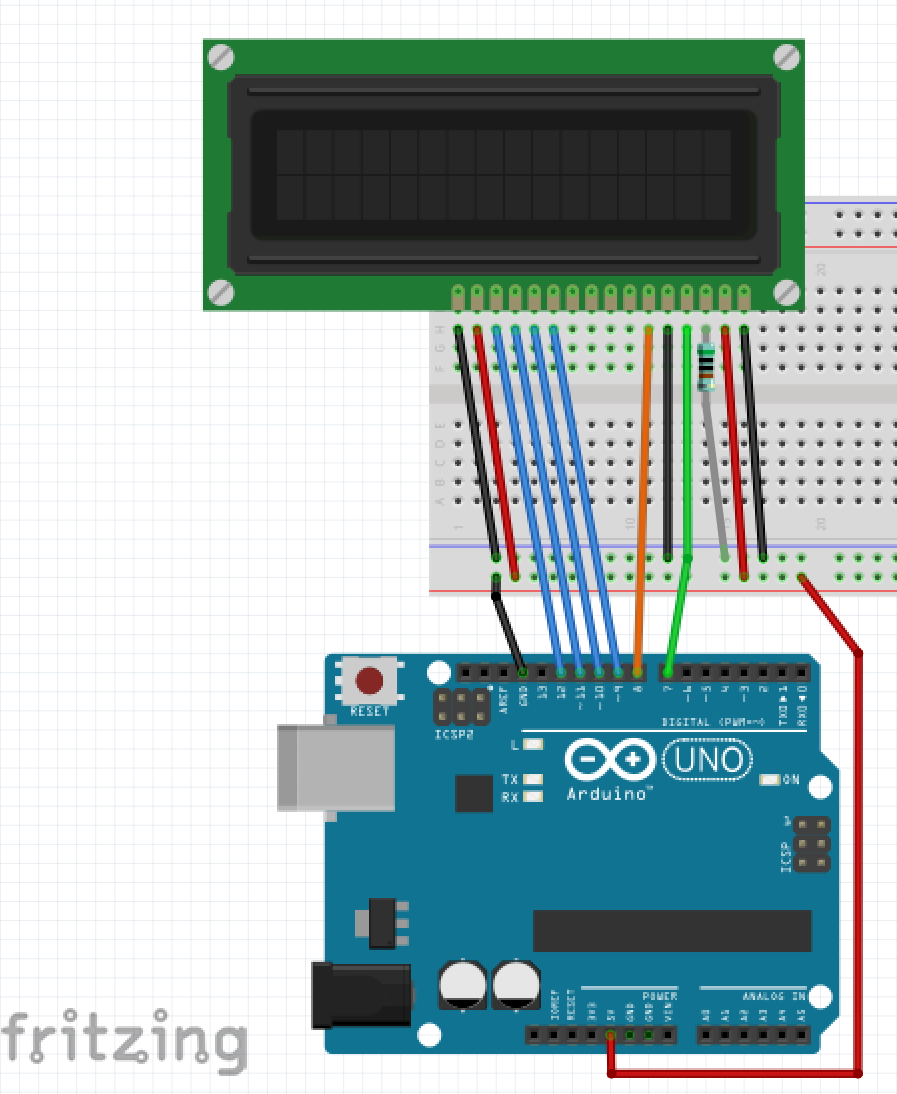897x1094 pixels.
Task: Select the long red wire from 5V to breadboard
Action: coord(860,850)
